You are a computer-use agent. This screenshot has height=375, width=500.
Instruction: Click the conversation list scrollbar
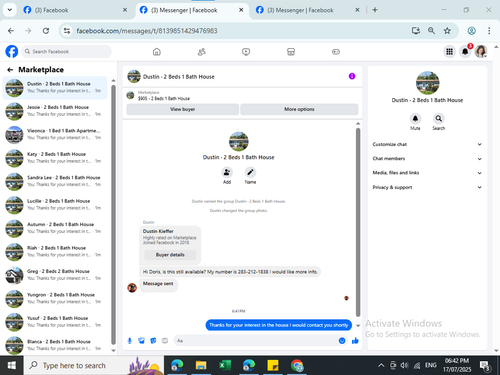(113, 215)
